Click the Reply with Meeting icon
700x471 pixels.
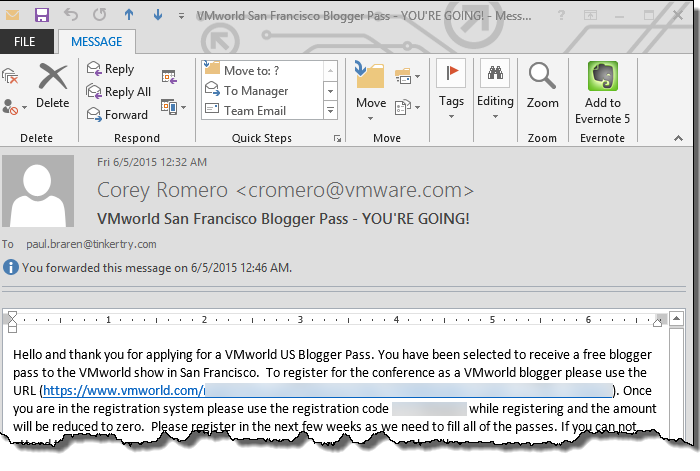pos(169,76)
